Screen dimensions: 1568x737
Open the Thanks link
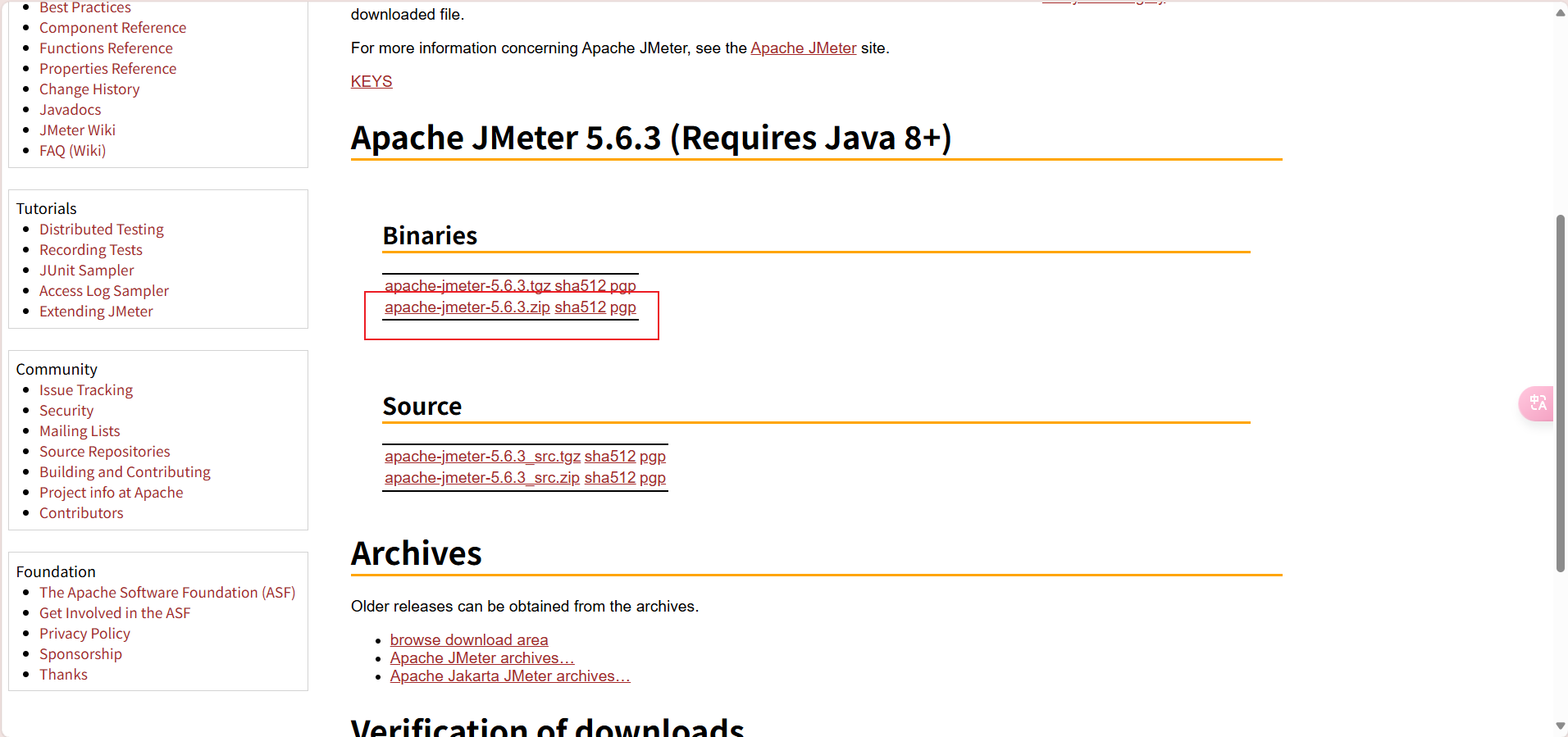(63, 675)
